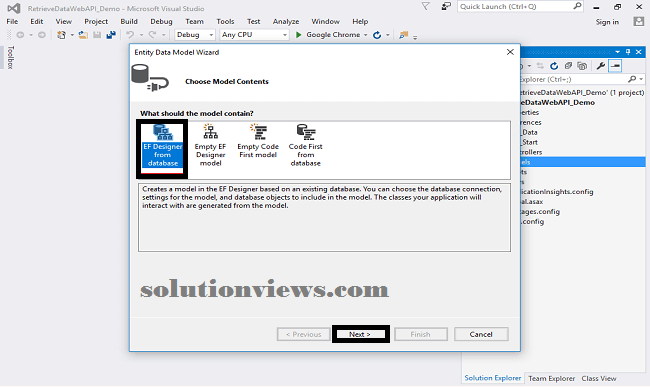Open the Test menu

pos(253,22)
